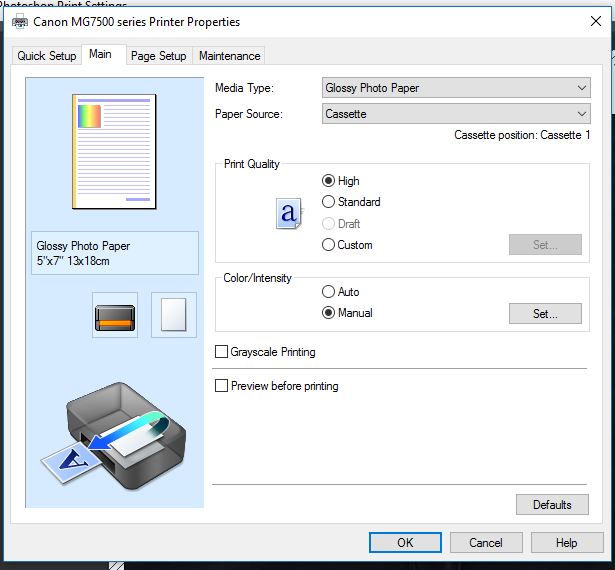Select High print quality

340,181
